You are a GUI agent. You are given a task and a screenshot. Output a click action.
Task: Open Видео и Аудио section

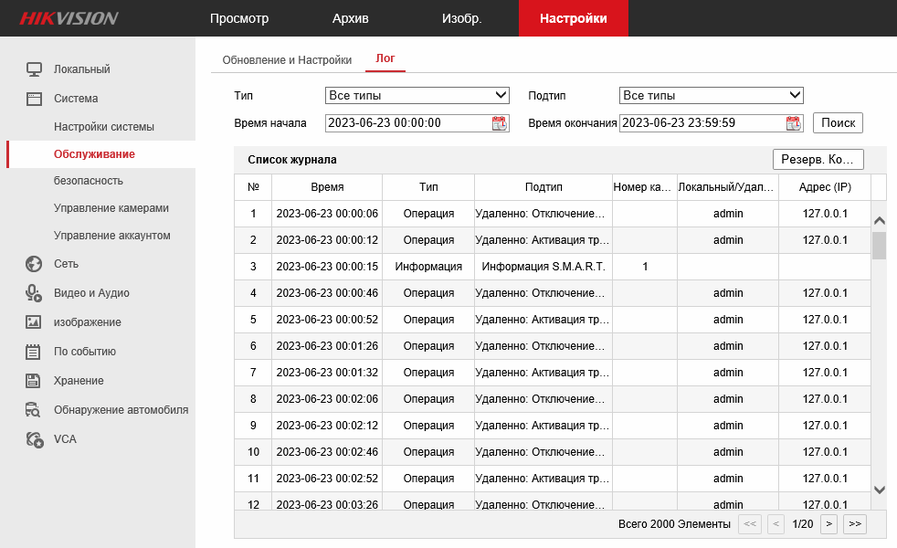[x=92, y=293]
